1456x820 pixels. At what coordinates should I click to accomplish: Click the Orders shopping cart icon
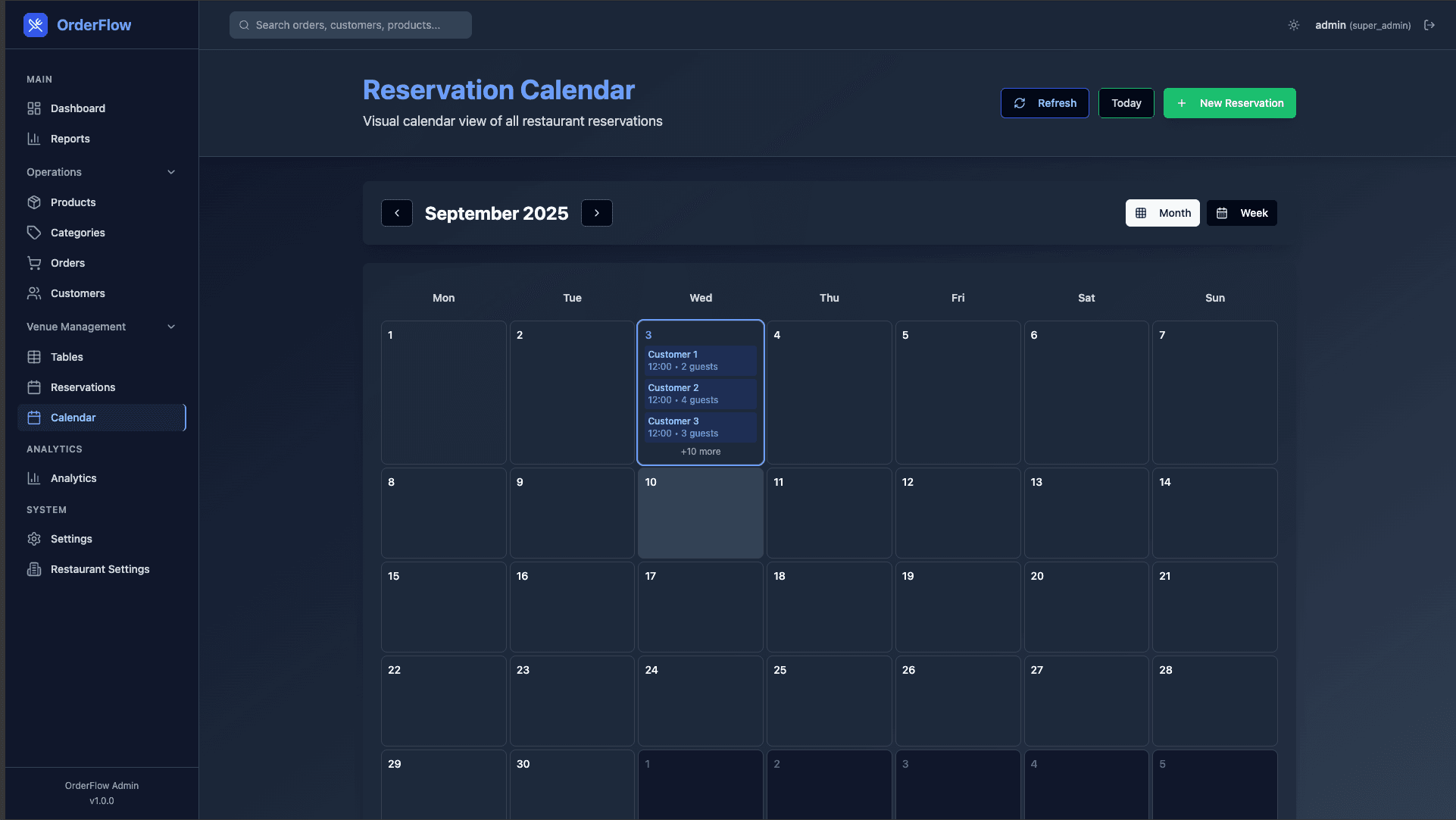click(x=35, y=263)
